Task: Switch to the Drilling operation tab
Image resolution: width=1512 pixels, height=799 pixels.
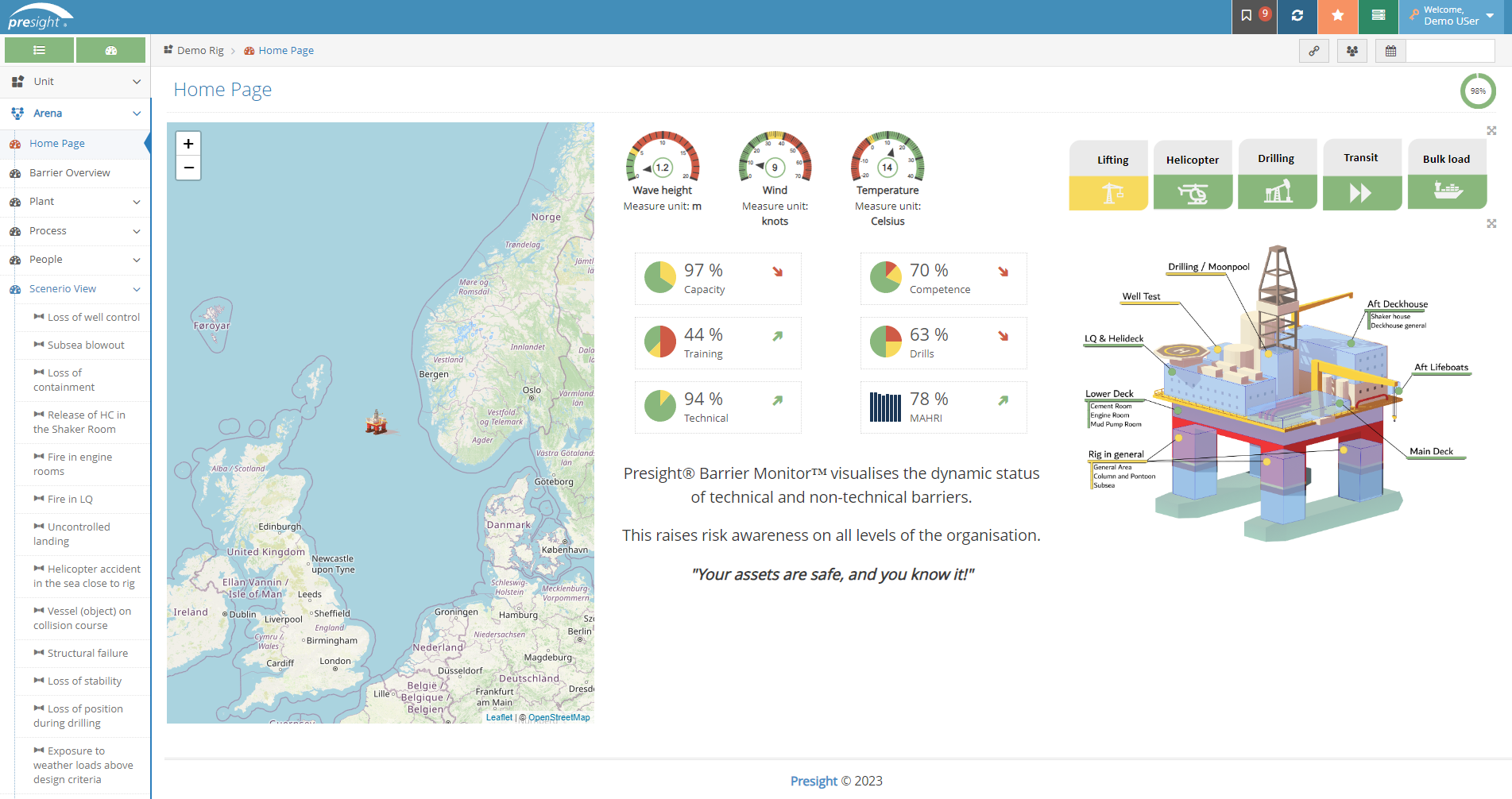Action: coord(1277,174)
